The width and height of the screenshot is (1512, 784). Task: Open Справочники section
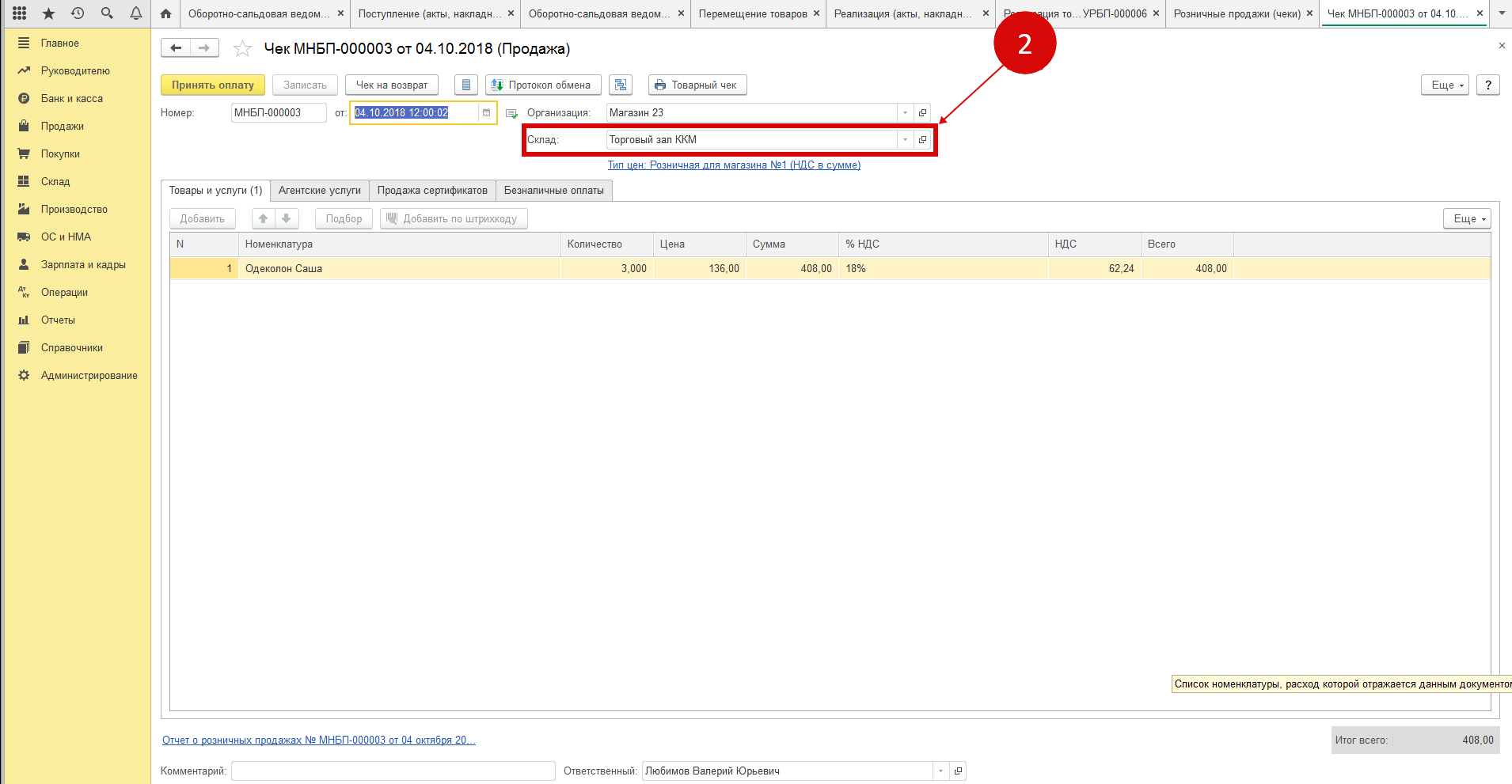[72, 348]
